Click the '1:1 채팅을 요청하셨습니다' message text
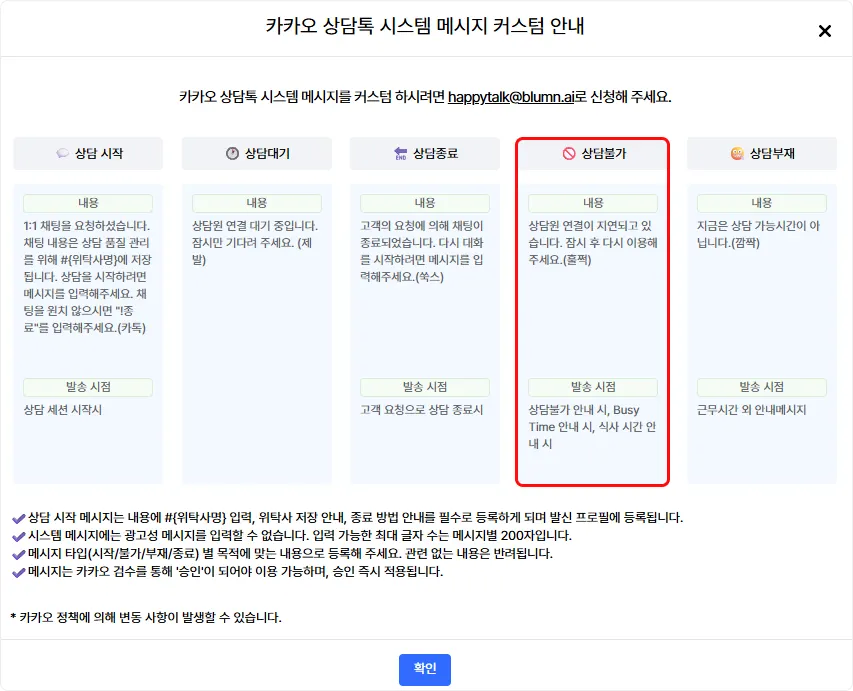This screenshot has height=691, width=853. pos(88,276)
